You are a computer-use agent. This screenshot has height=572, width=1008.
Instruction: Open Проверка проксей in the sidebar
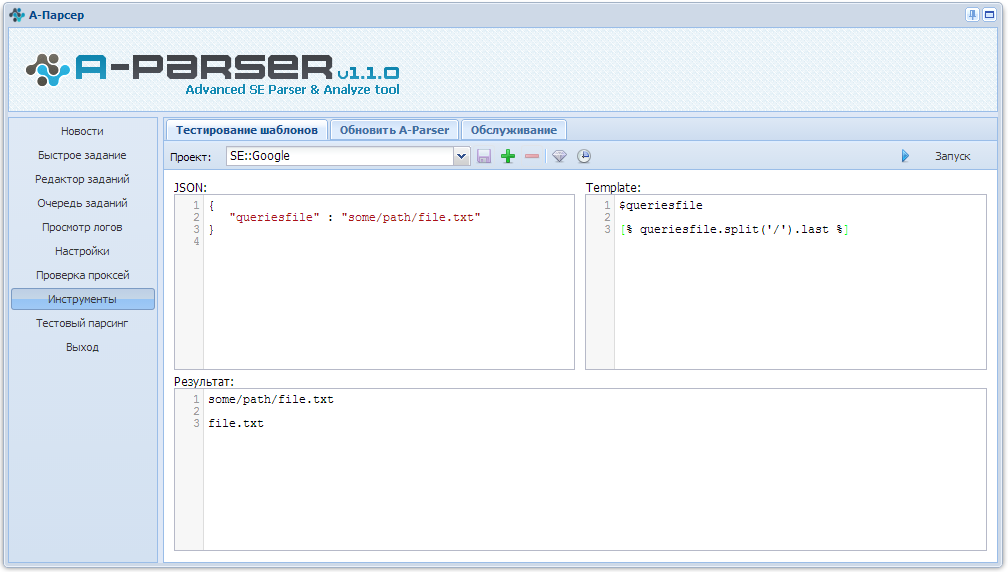pyautogui.click(x=82, y=275)
